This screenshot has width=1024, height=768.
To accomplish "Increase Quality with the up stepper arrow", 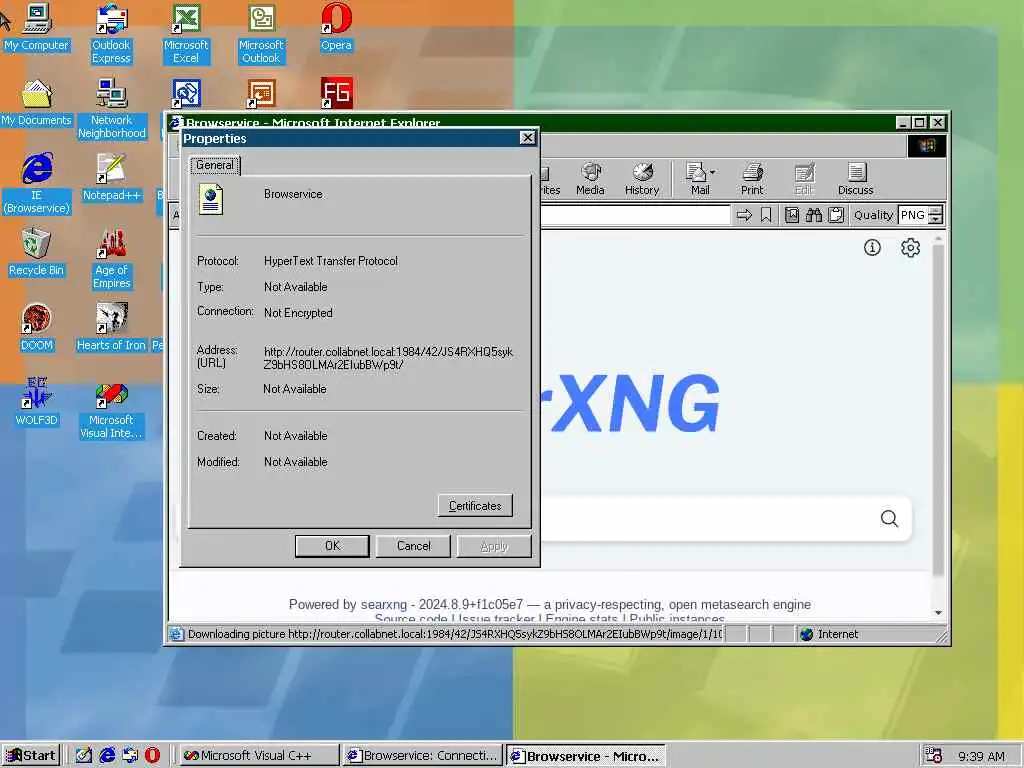I will pos(936,210).
